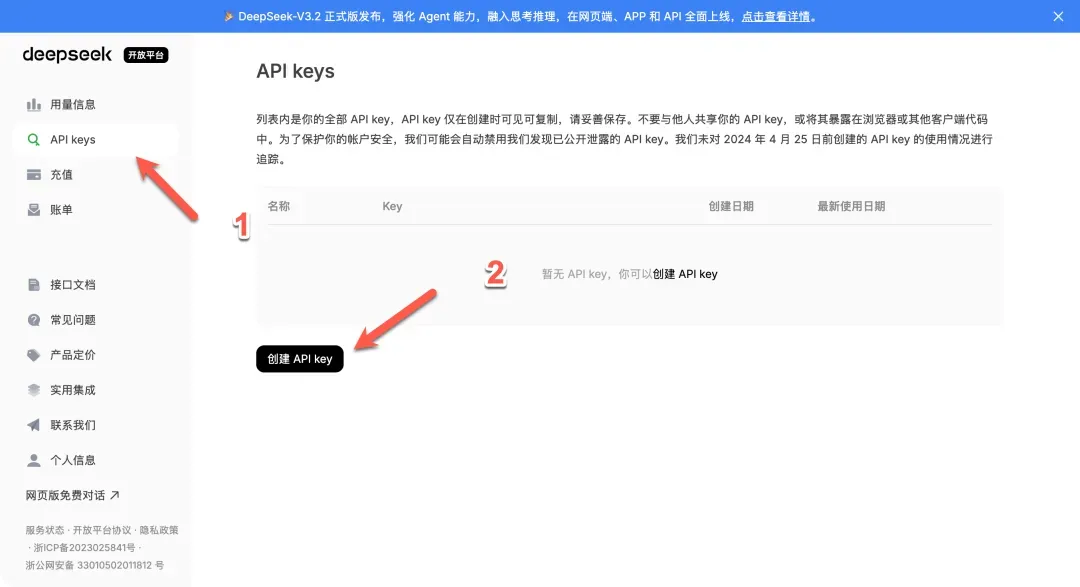Click the Key column header
This screenshot has width=1080, height=587.
pos(392,206)
